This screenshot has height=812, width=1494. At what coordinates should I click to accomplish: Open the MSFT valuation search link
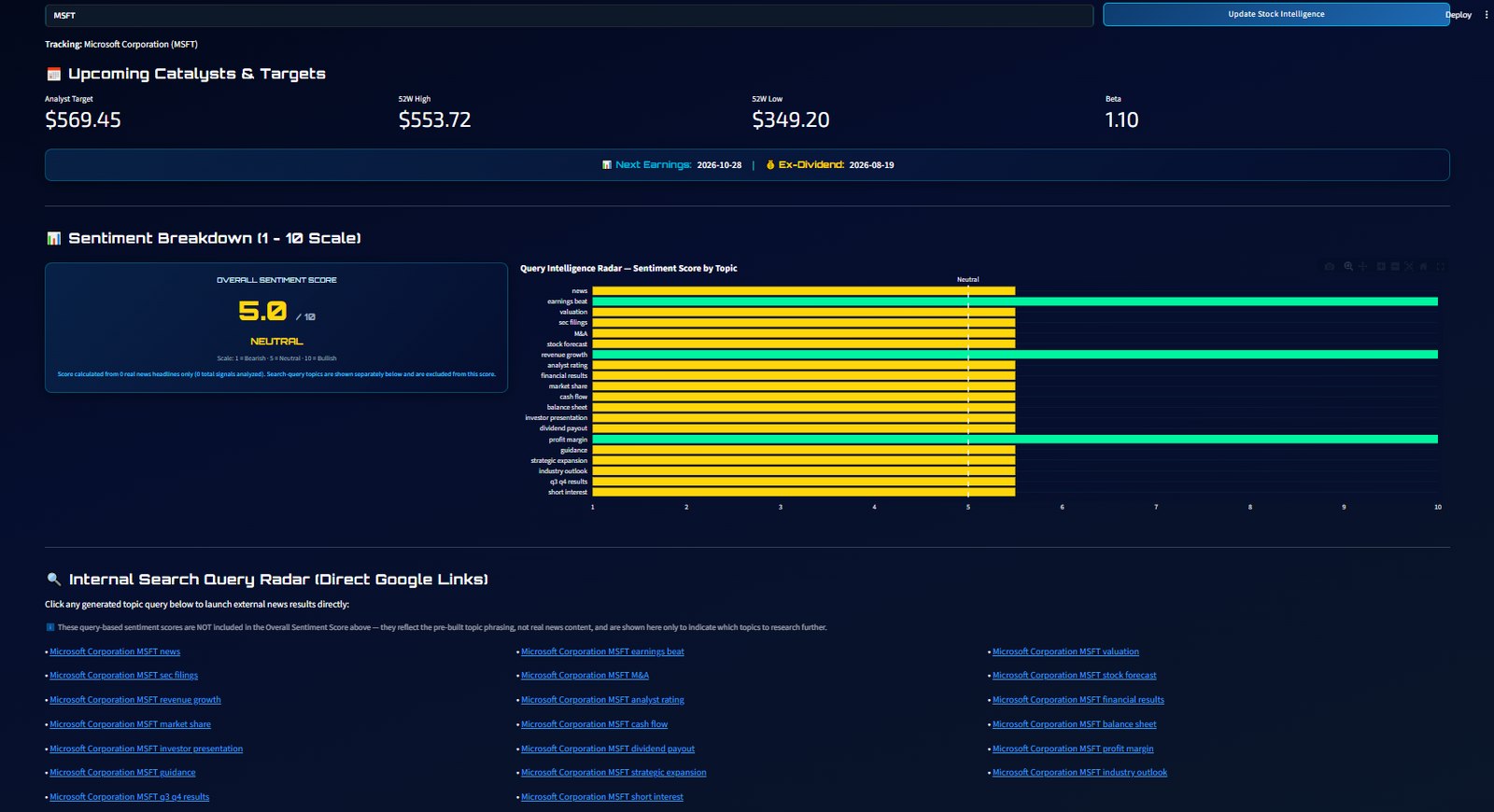point(1065,651)
